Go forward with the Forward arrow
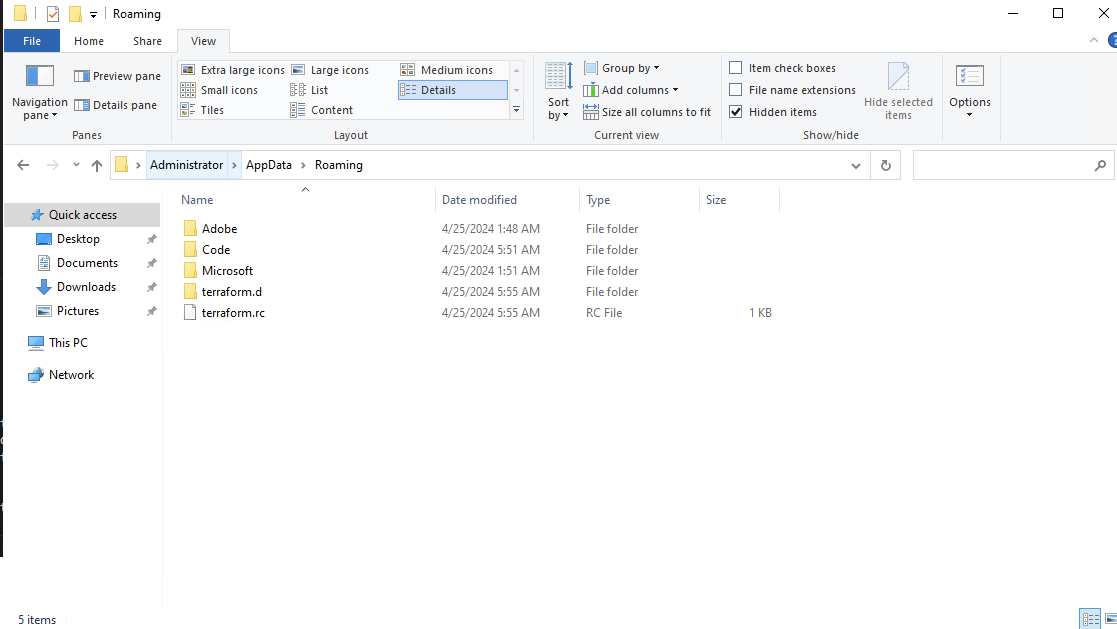This screenshot has height=629, width=1117. pos(53,165)
